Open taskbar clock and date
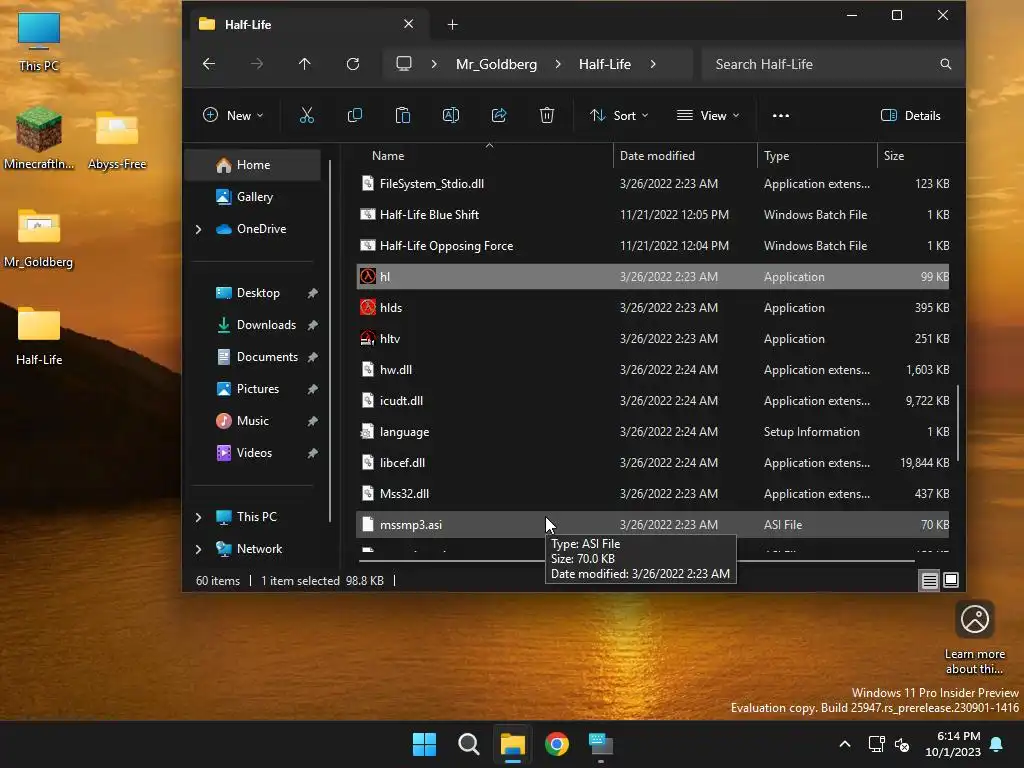Screen dimensions: 1024x768 click(x=953, y=744)
